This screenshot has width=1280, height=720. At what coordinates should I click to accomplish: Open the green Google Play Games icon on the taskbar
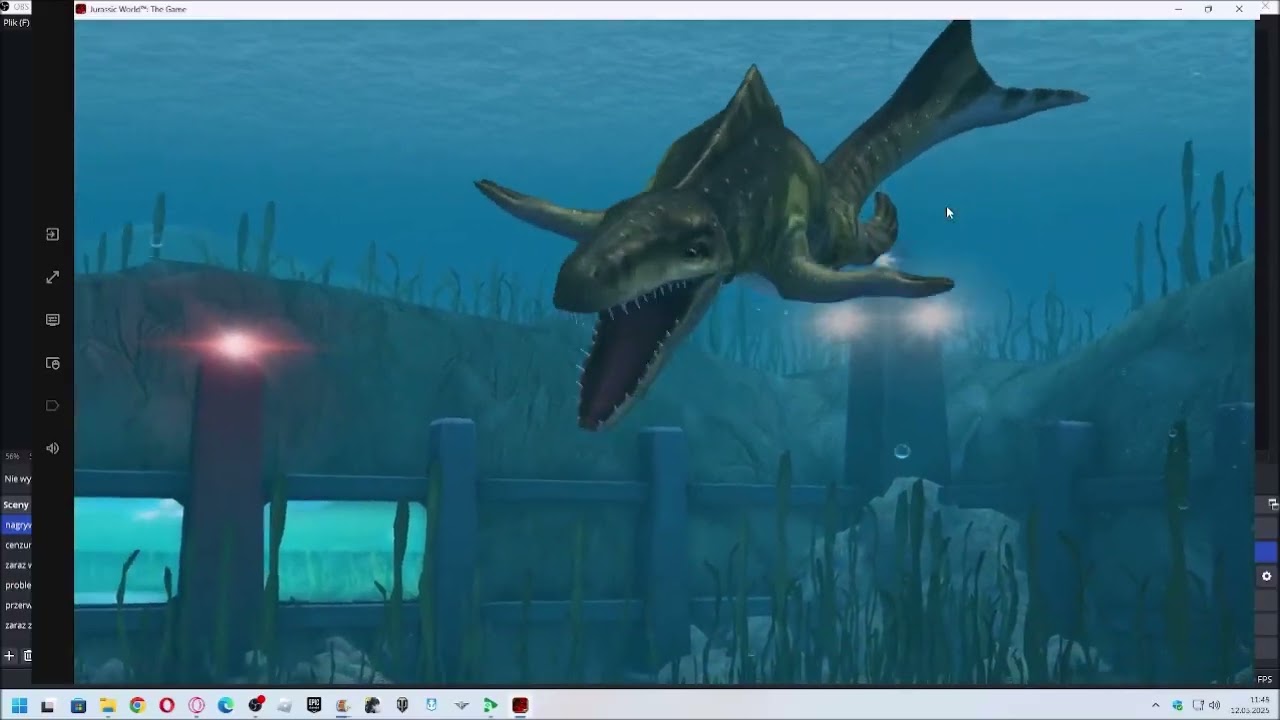pos(490,706)
